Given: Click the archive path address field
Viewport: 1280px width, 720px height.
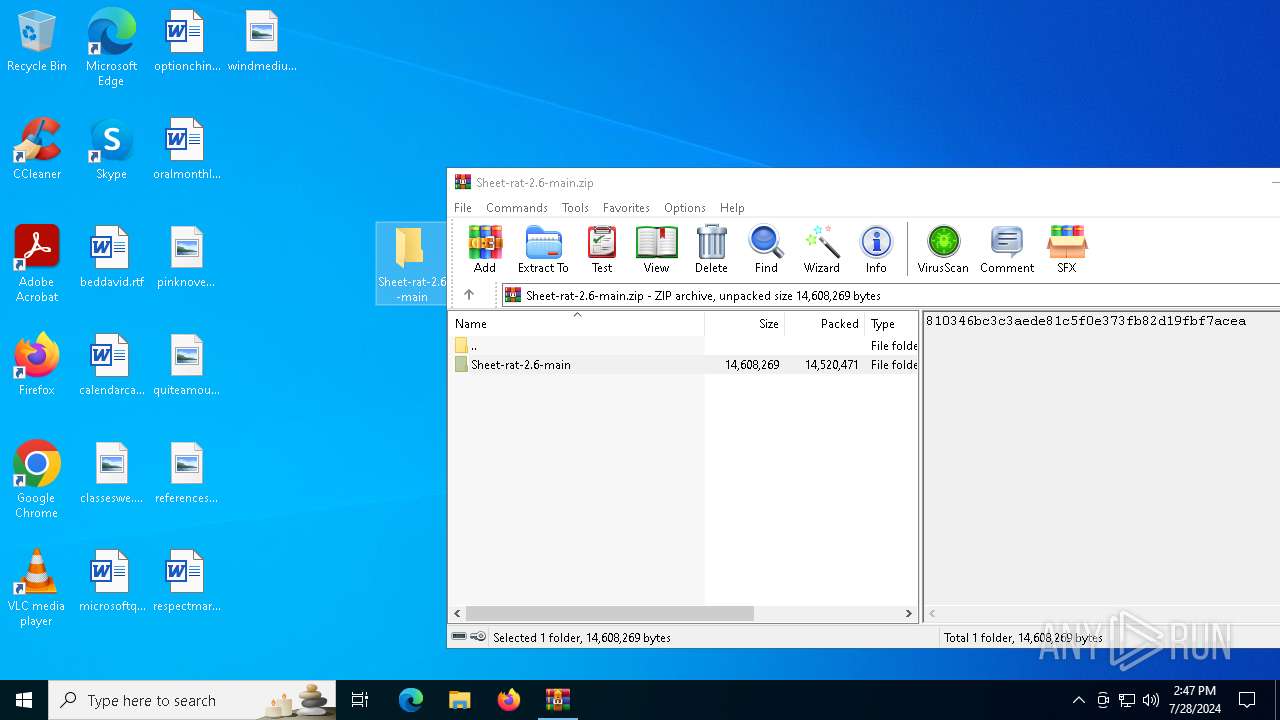Looking at the screenshot, I should 890,295.
